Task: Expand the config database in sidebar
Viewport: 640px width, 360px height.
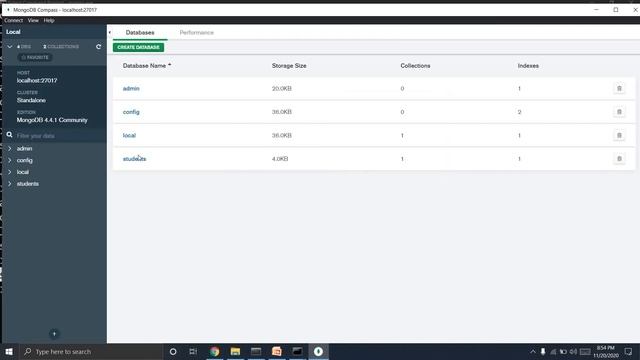Action: coord(10,160)
